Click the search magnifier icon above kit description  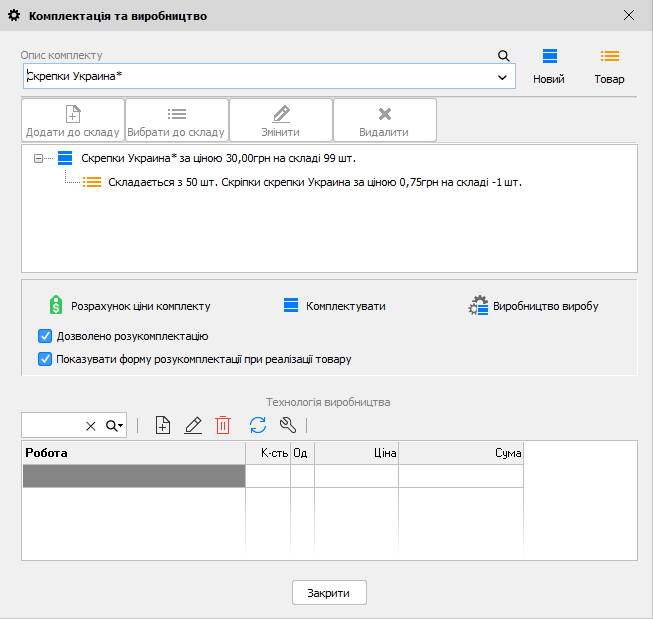tap(504, 56)
